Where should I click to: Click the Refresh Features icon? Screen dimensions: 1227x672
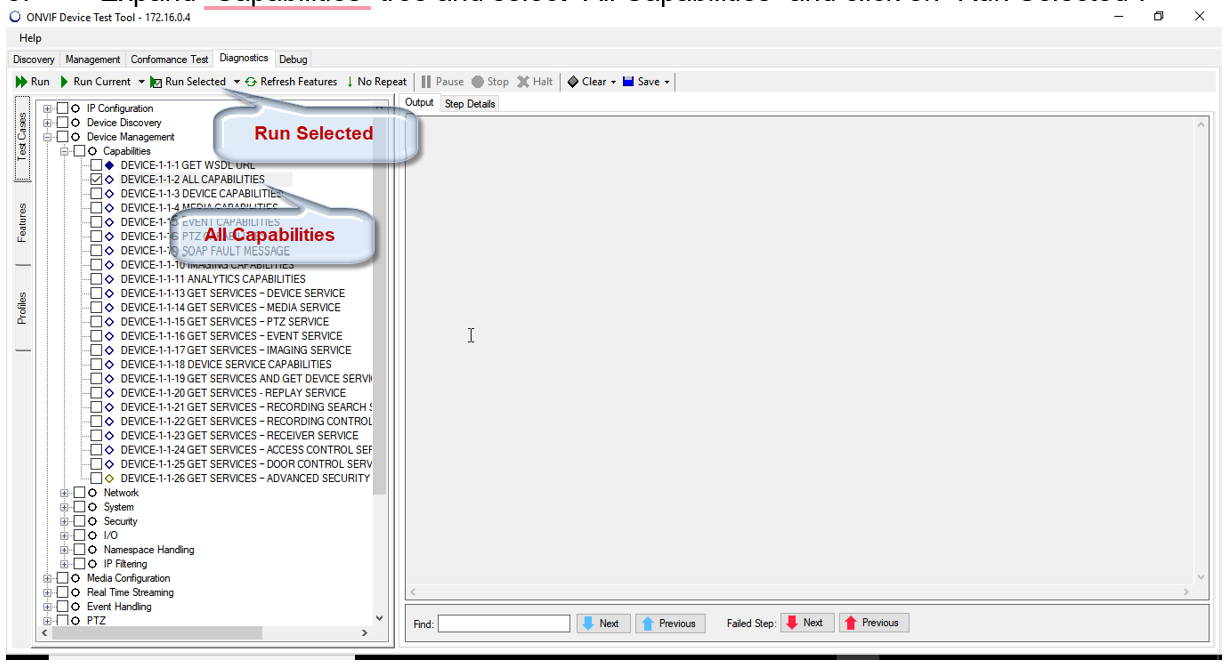tap(251, 82)
